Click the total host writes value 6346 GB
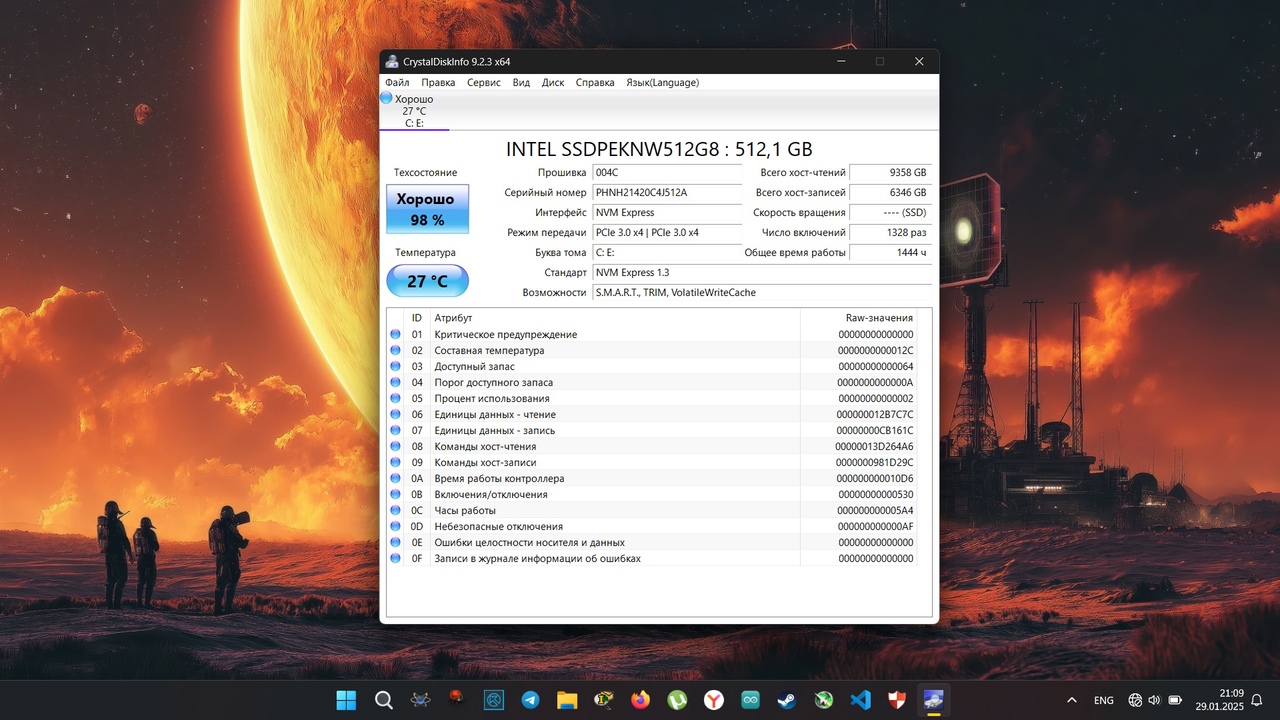Screen dimensions: 1280x720 click(x=890, y=192)
